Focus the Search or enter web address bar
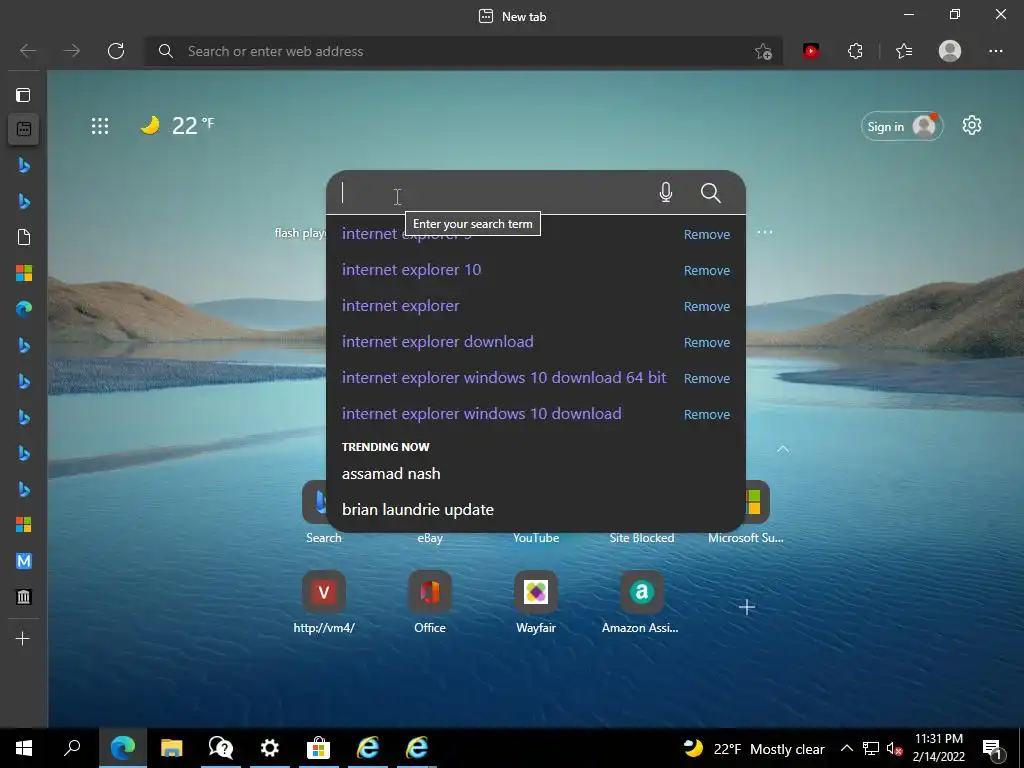Screen dimensions: 1024x768 [x=463, y=51]
